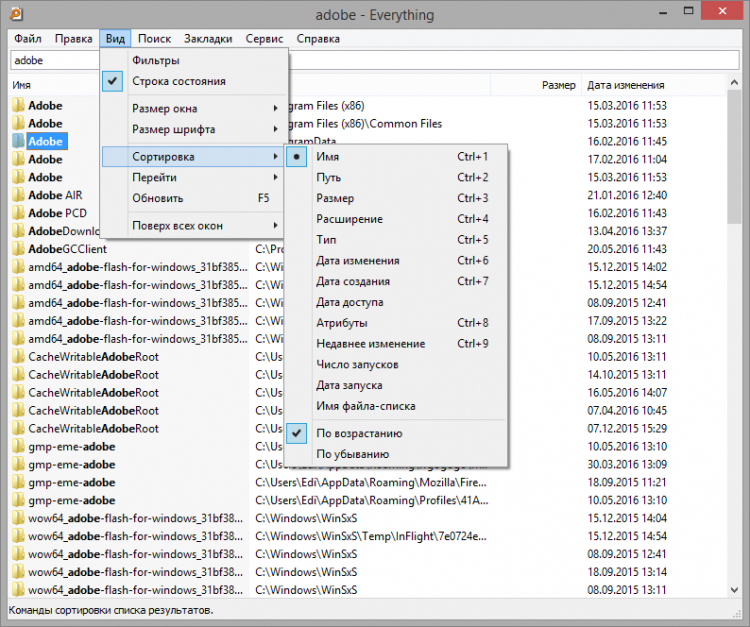Viewport: 750px width, 627px height.
Task: Click the path ending in Mozilla\Fire...
Action: (371, 483)
